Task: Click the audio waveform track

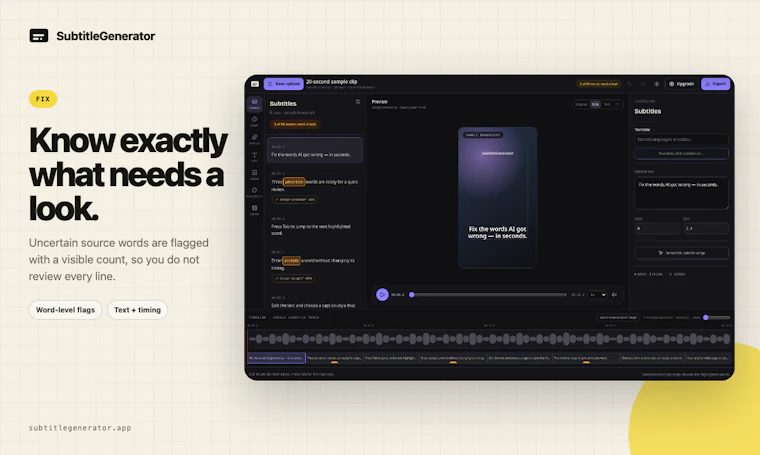Action: click(x=490, y=339)
